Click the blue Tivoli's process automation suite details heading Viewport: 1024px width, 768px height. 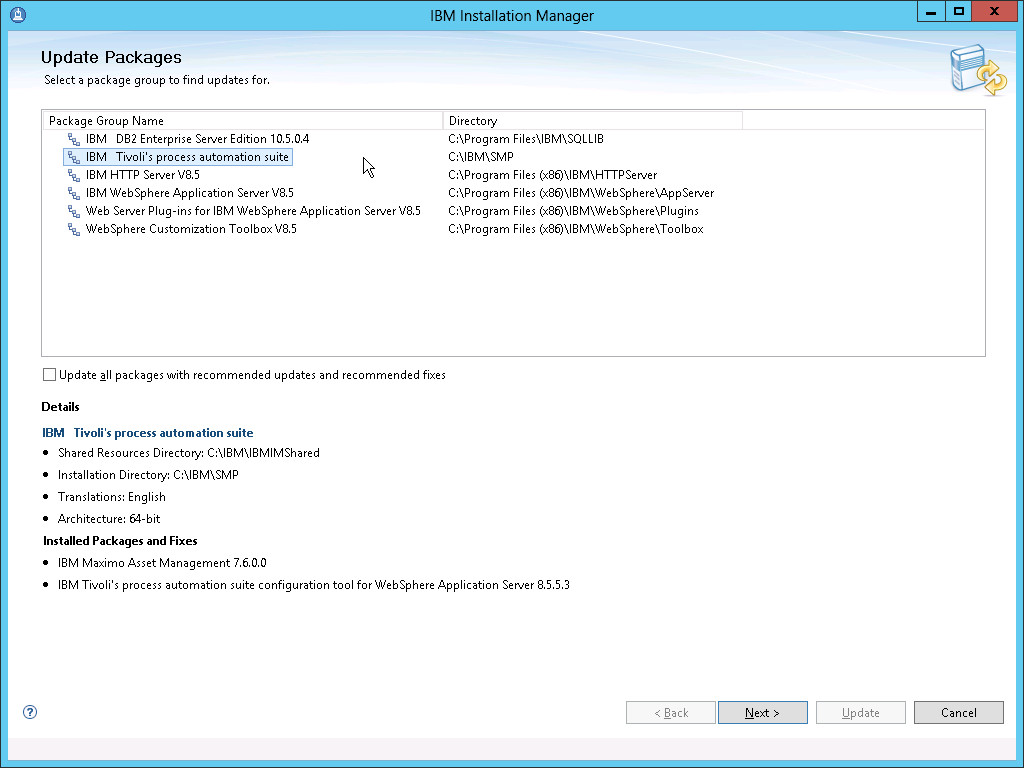(148, 433)
